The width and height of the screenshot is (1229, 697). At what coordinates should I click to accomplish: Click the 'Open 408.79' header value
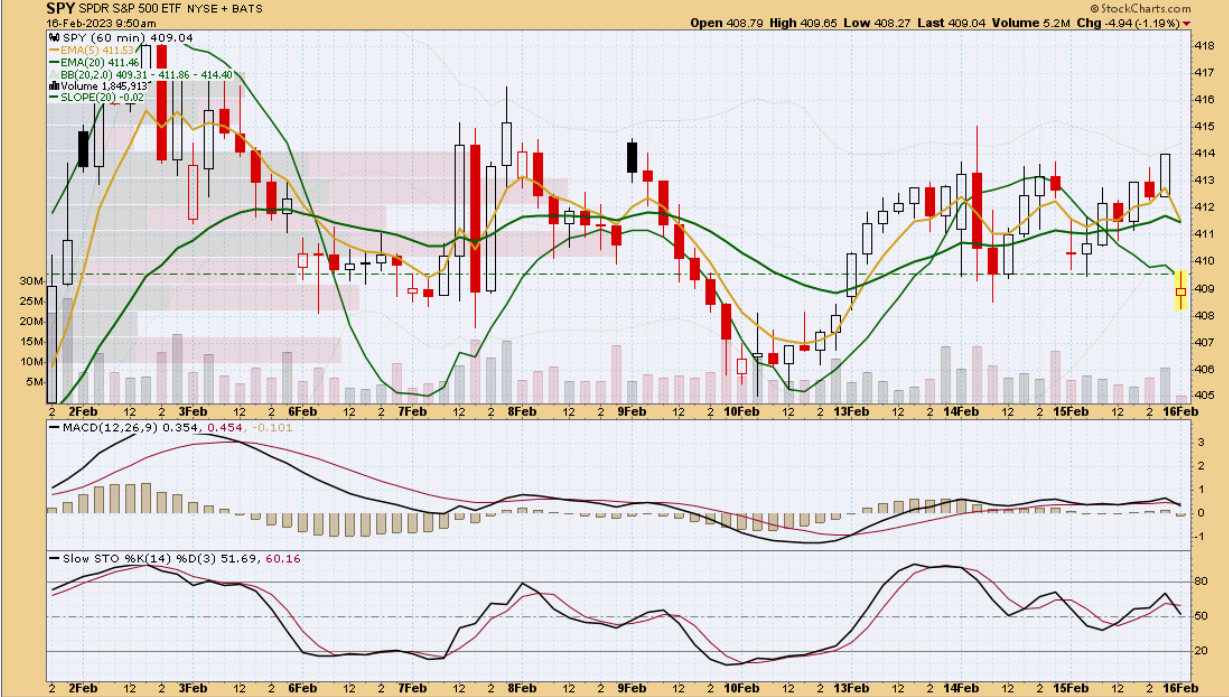(725, 23)
